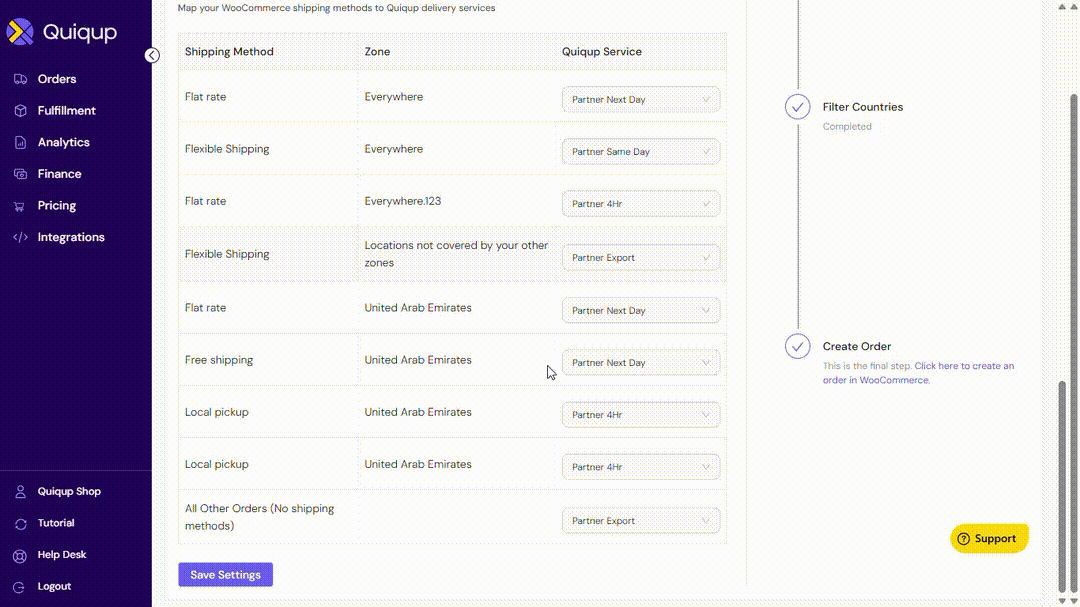
Task: Open service dropdown for second Local pickup row
Action: coord(641,467)
